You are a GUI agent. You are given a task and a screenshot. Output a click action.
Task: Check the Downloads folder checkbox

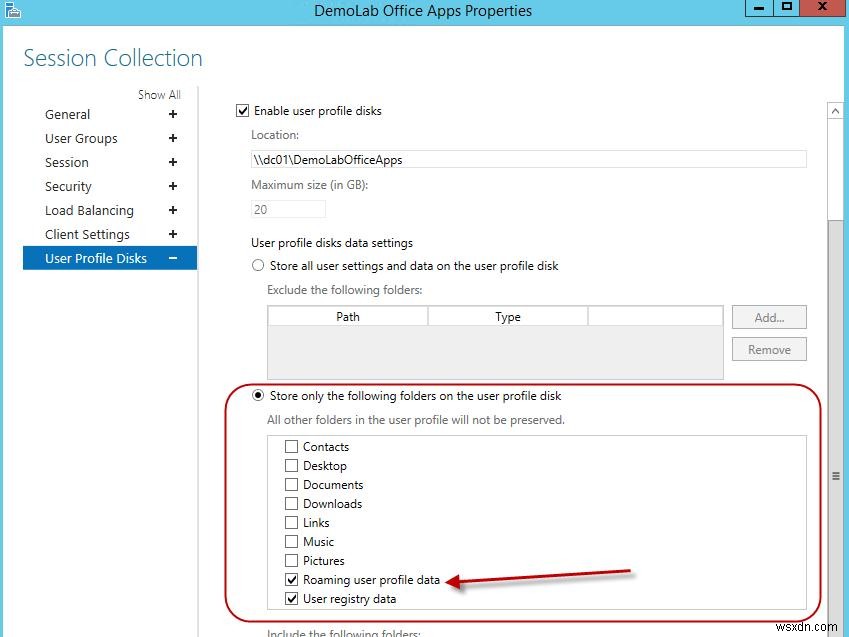point(290,503)
